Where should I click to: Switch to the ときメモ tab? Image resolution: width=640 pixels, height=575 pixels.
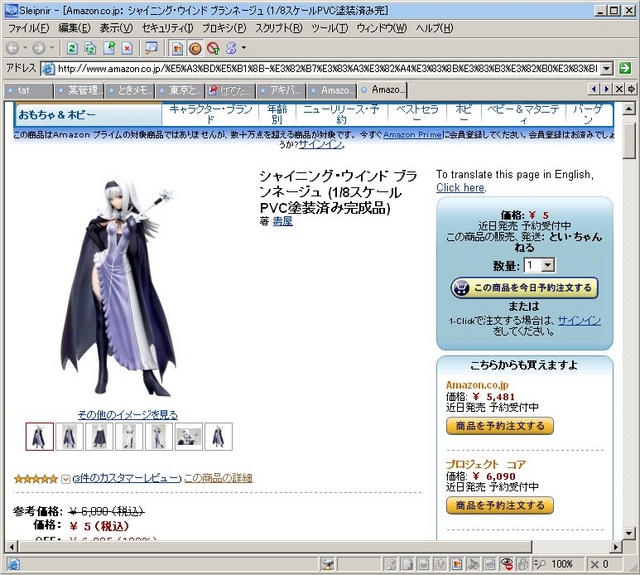click(129, 91)
